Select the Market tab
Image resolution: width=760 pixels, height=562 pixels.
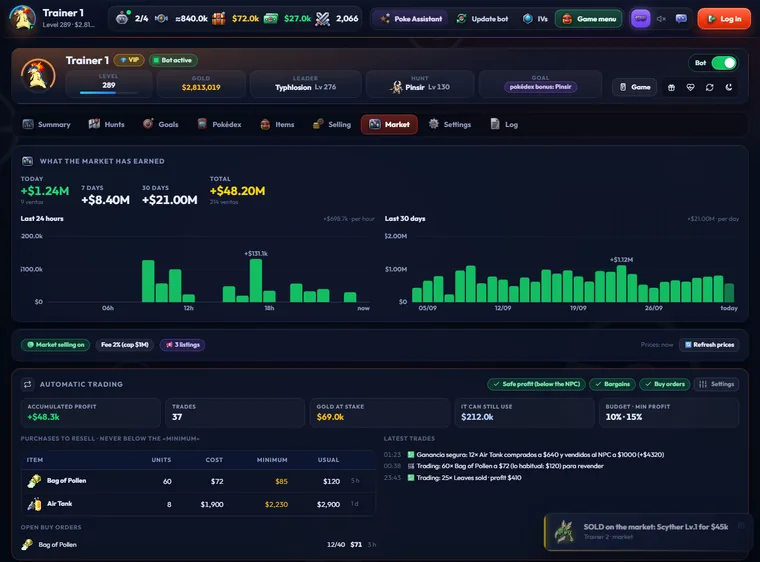(x=389, y=125)
